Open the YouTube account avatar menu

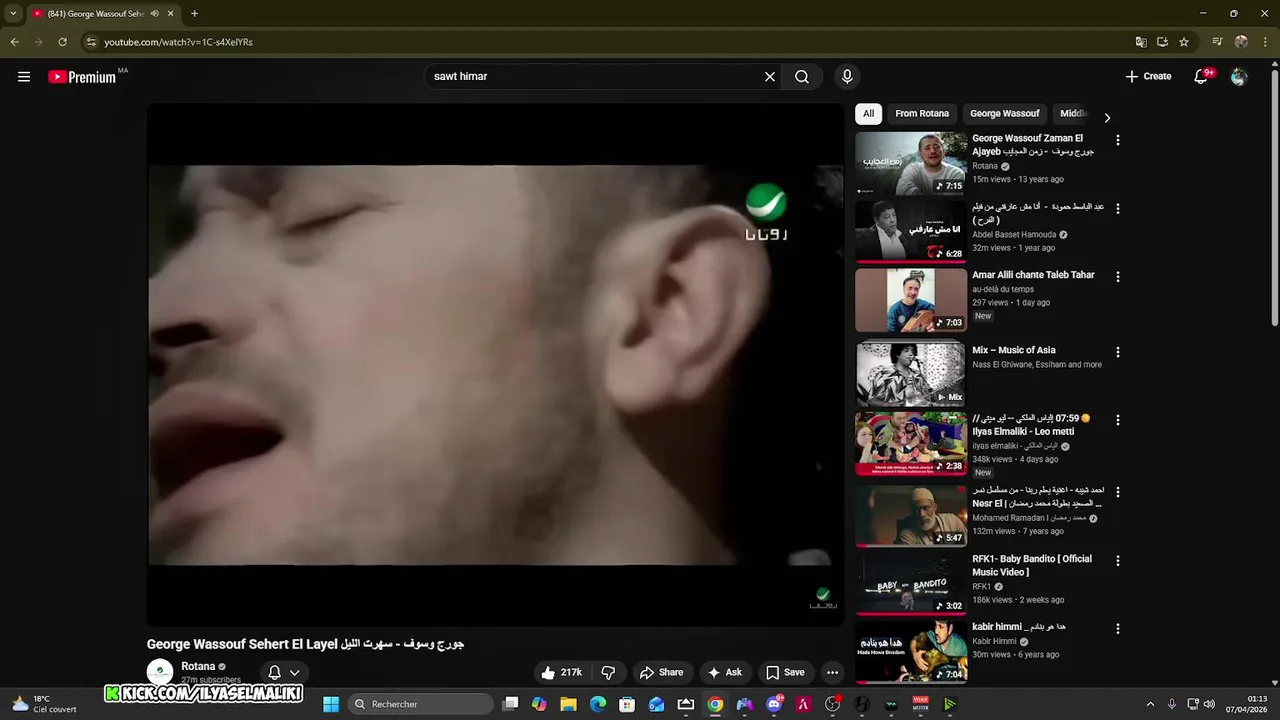pyautogui.click(x=1239, y=77)
